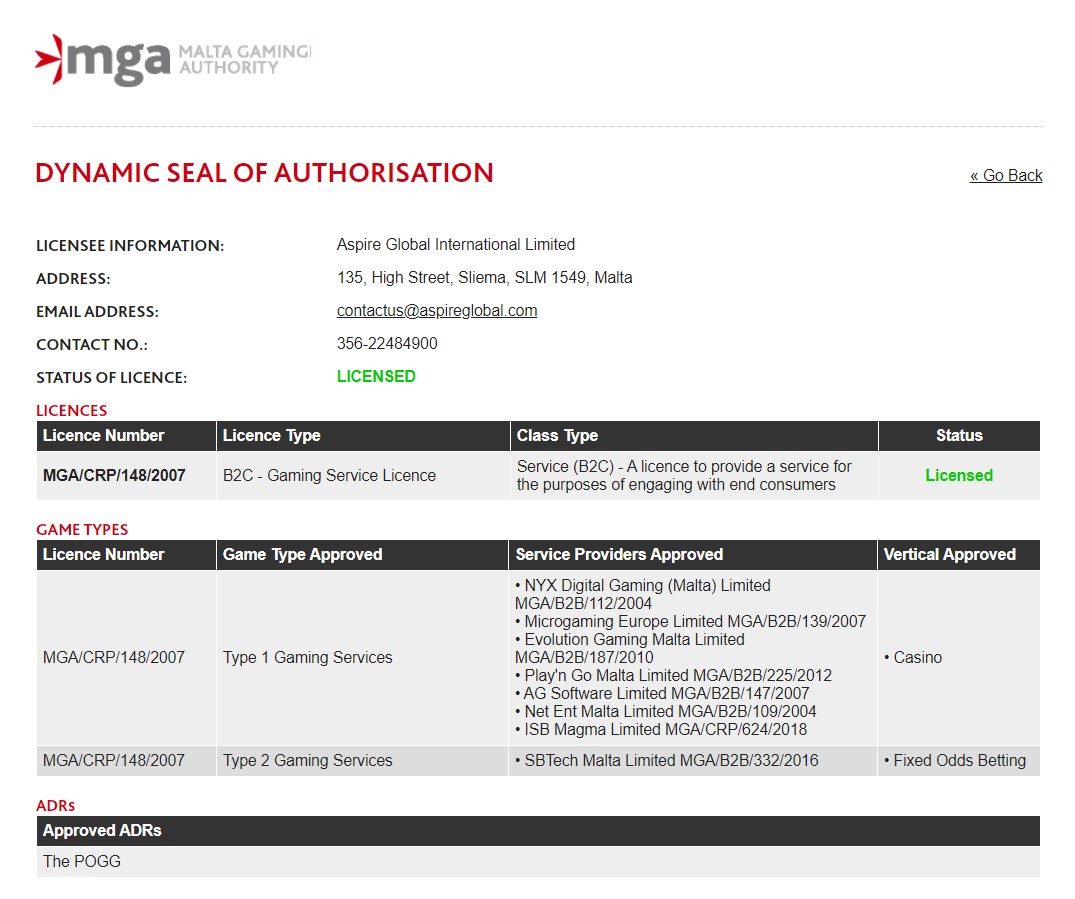Click licence number in Type 2 Gaming row
This screenshot has width=1075, height=899.
(x=114, y=760)
